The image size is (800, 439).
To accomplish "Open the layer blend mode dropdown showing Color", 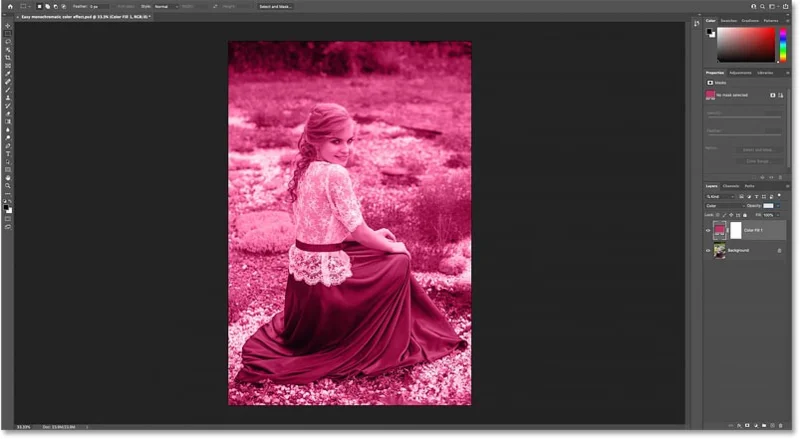I will [x=724, y=206].
